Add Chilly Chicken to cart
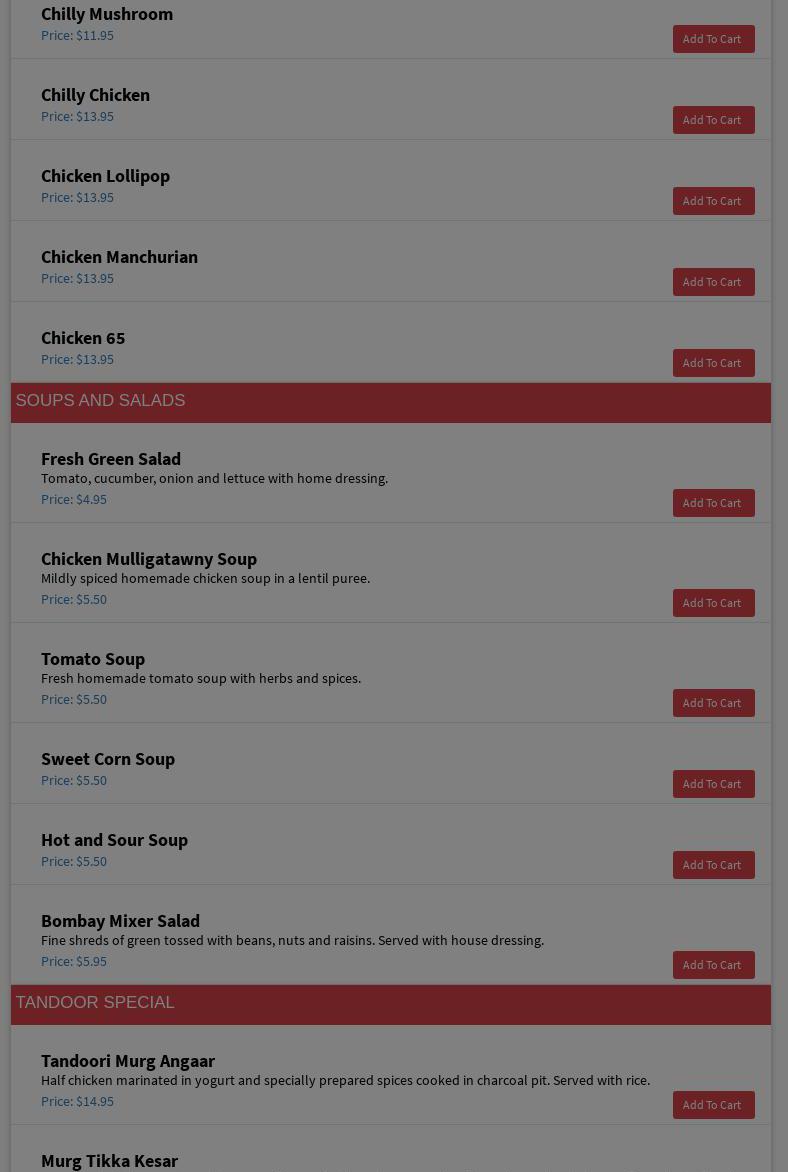This screenshot has height=1172, width=788. (x=713, y=120)
